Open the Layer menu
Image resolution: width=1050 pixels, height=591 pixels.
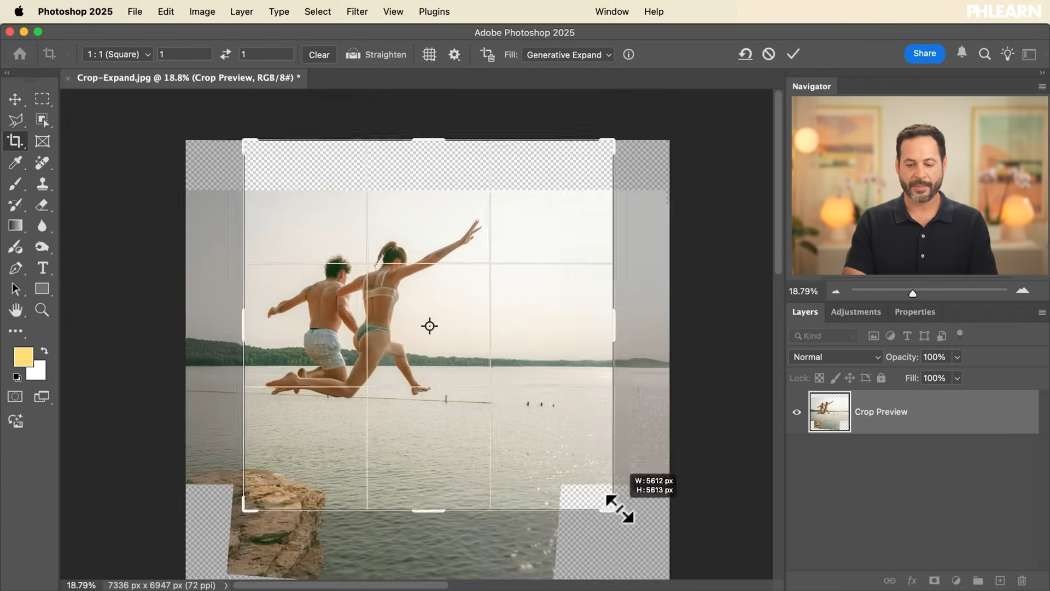[x=241, y=11]
